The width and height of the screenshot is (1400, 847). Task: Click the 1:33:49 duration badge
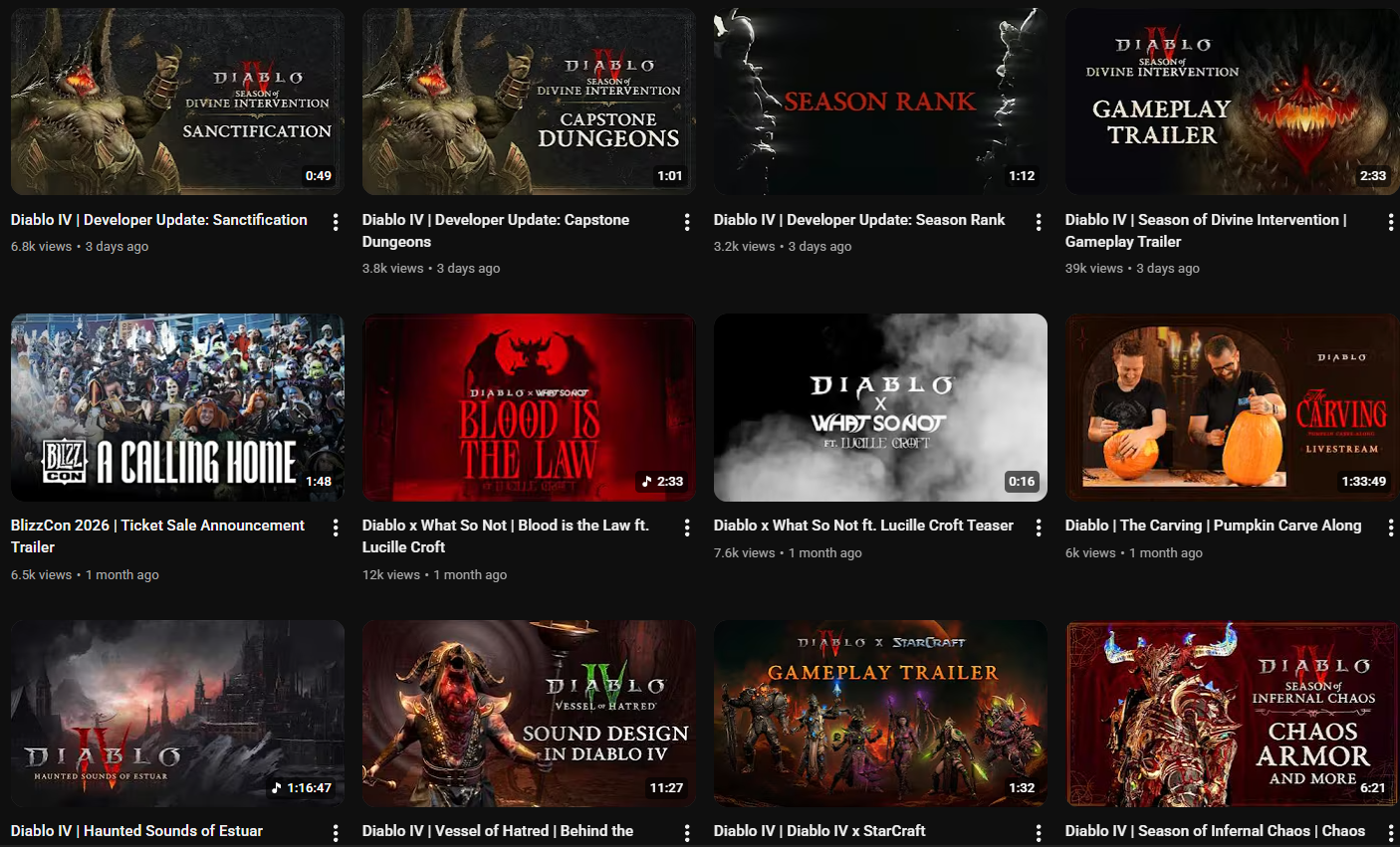(1363, 482)
